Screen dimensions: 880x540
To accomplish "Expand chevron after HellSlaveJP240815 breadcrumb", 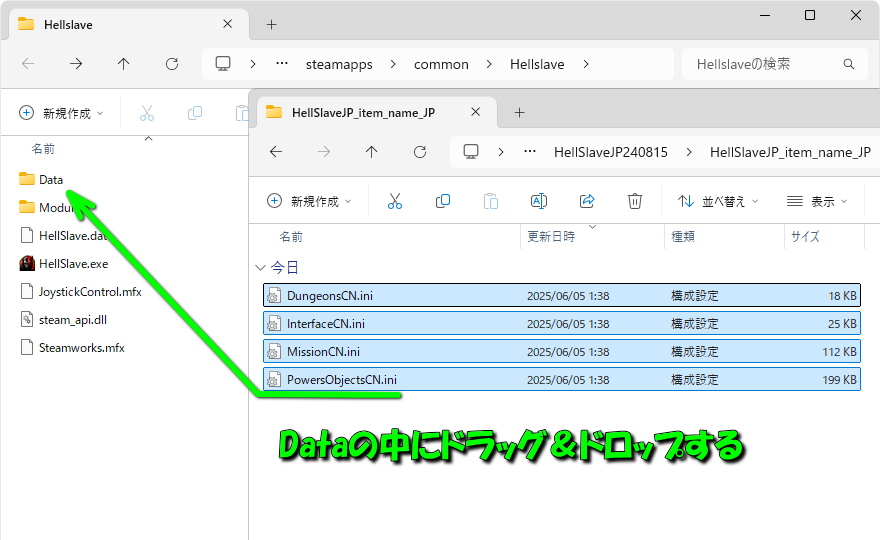I will (x=689, y=152).
